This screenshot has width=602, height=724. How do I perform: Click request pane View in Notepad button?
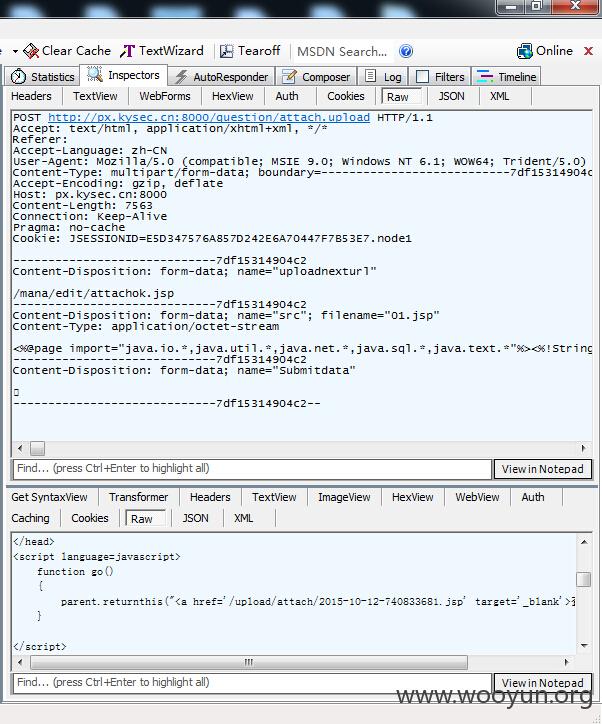tap(542, 469)
